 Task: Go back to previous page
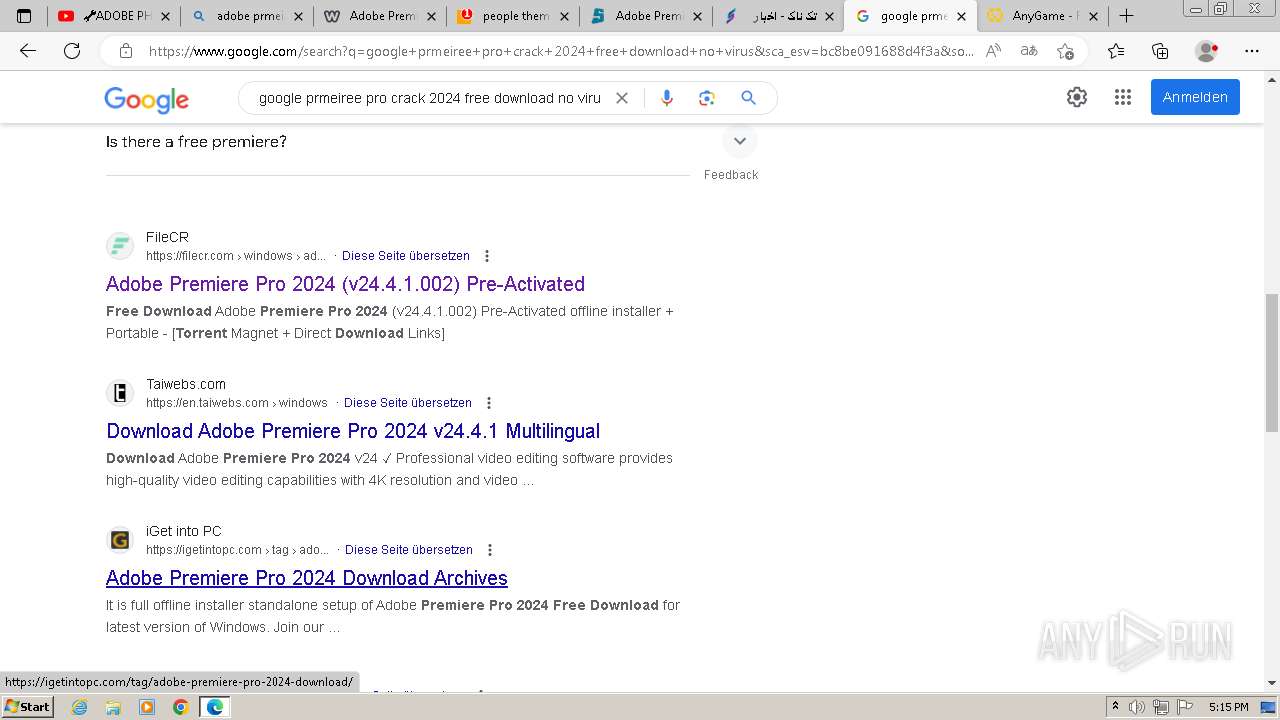(28, 51)
